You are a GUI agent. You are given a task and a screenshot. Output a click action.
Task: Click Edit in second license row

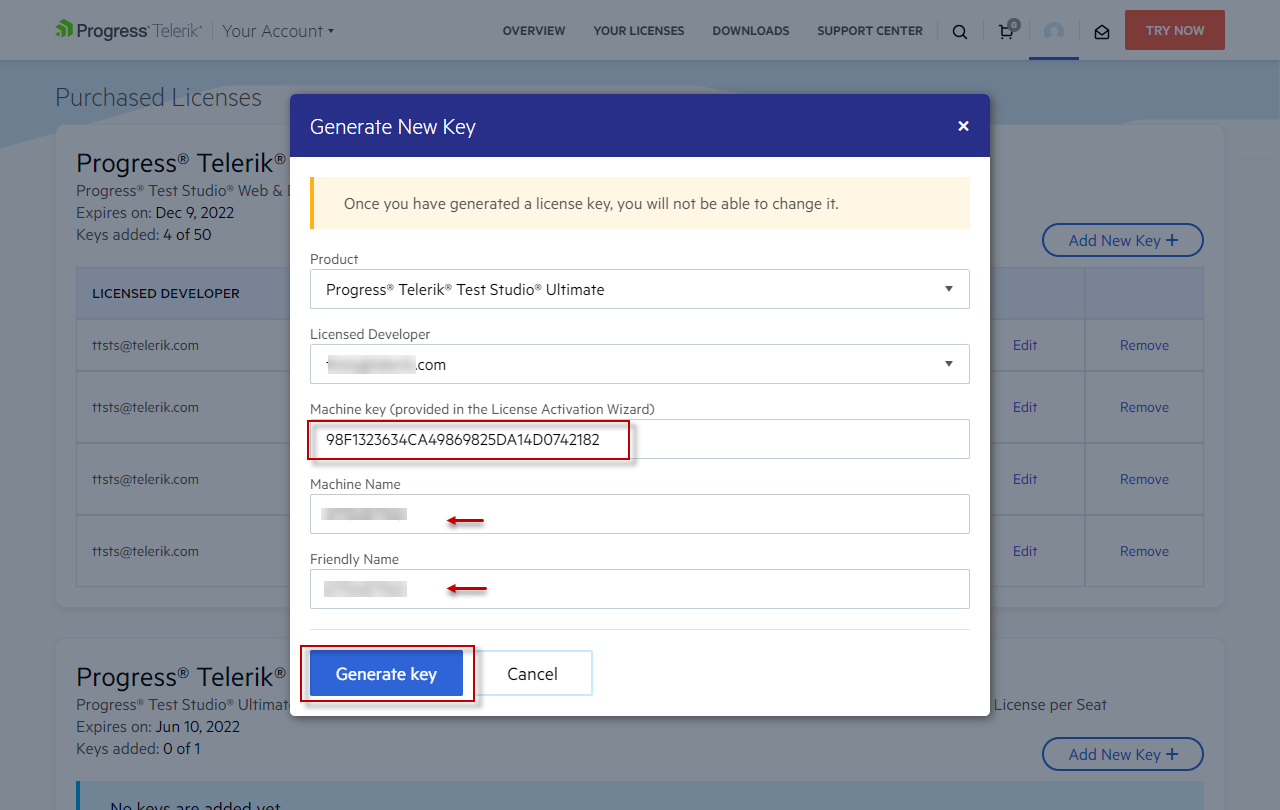click(1025, 407)
